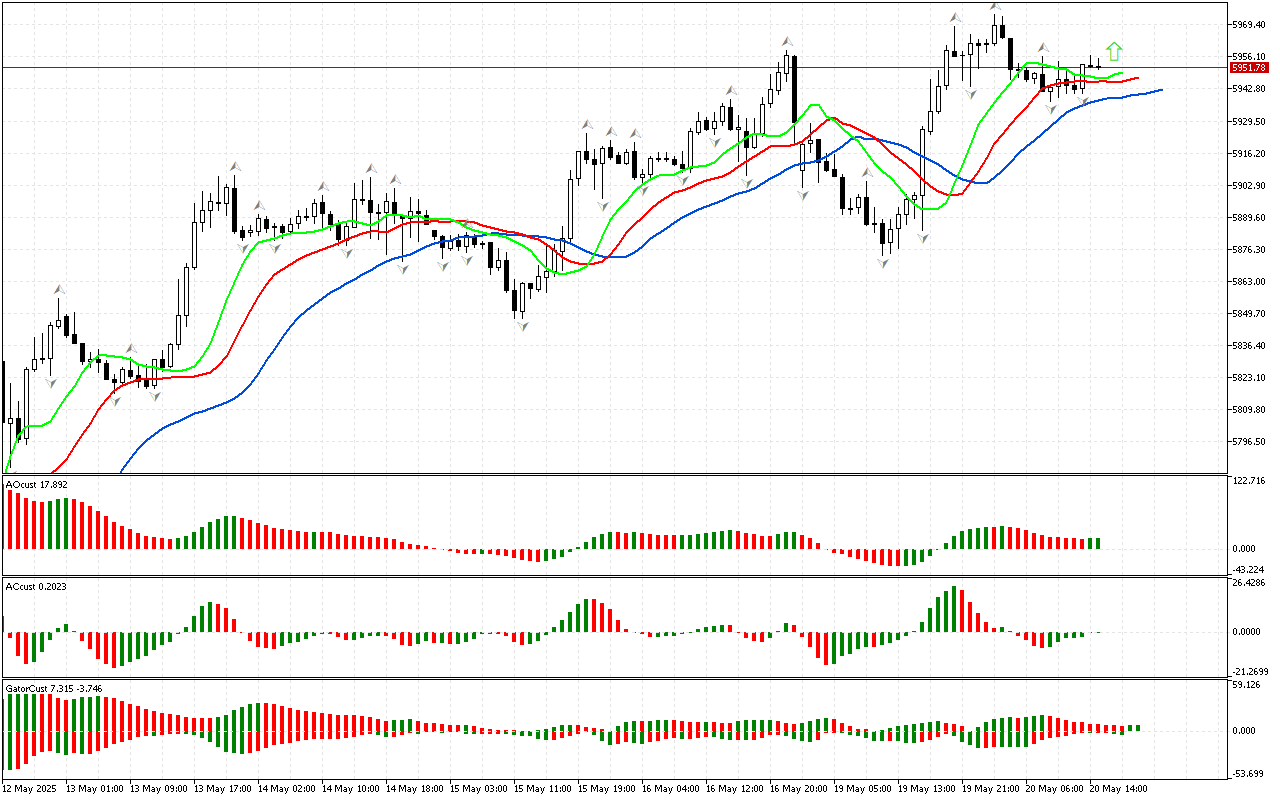Click the ACcust 0.2023 indicator label
This screenshot has width=1280, height=800.
pos(36,586)
